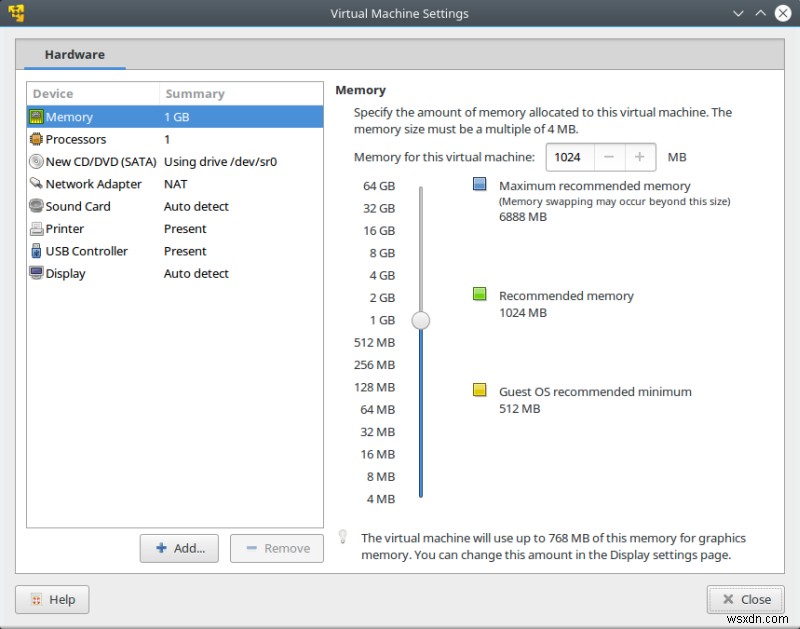Viewport: 800px width, 629px height.
Task: Open the Help dialog
Action: point(52,599)
